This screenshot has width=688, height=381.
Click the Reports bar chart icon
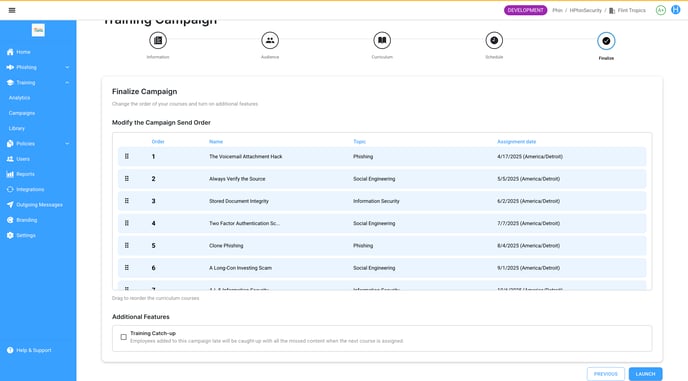(10, 174)
